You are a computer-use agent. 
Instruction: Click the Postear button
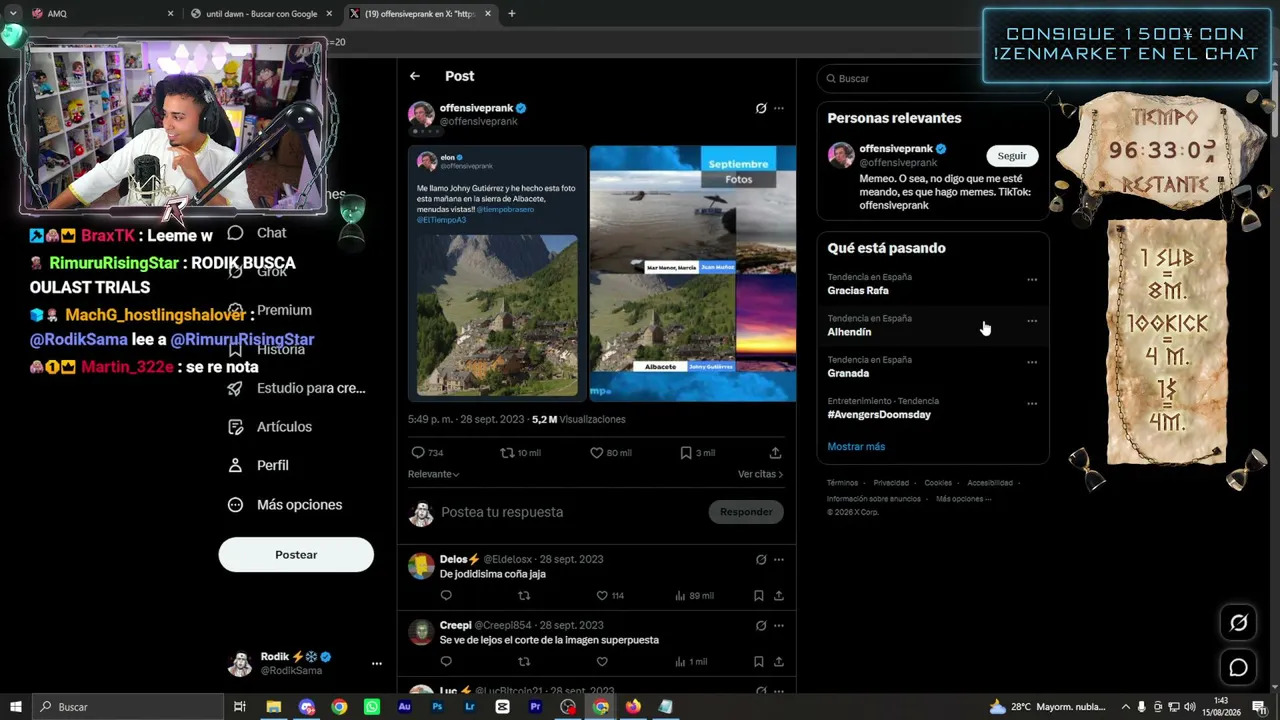(x=296, y=555)
